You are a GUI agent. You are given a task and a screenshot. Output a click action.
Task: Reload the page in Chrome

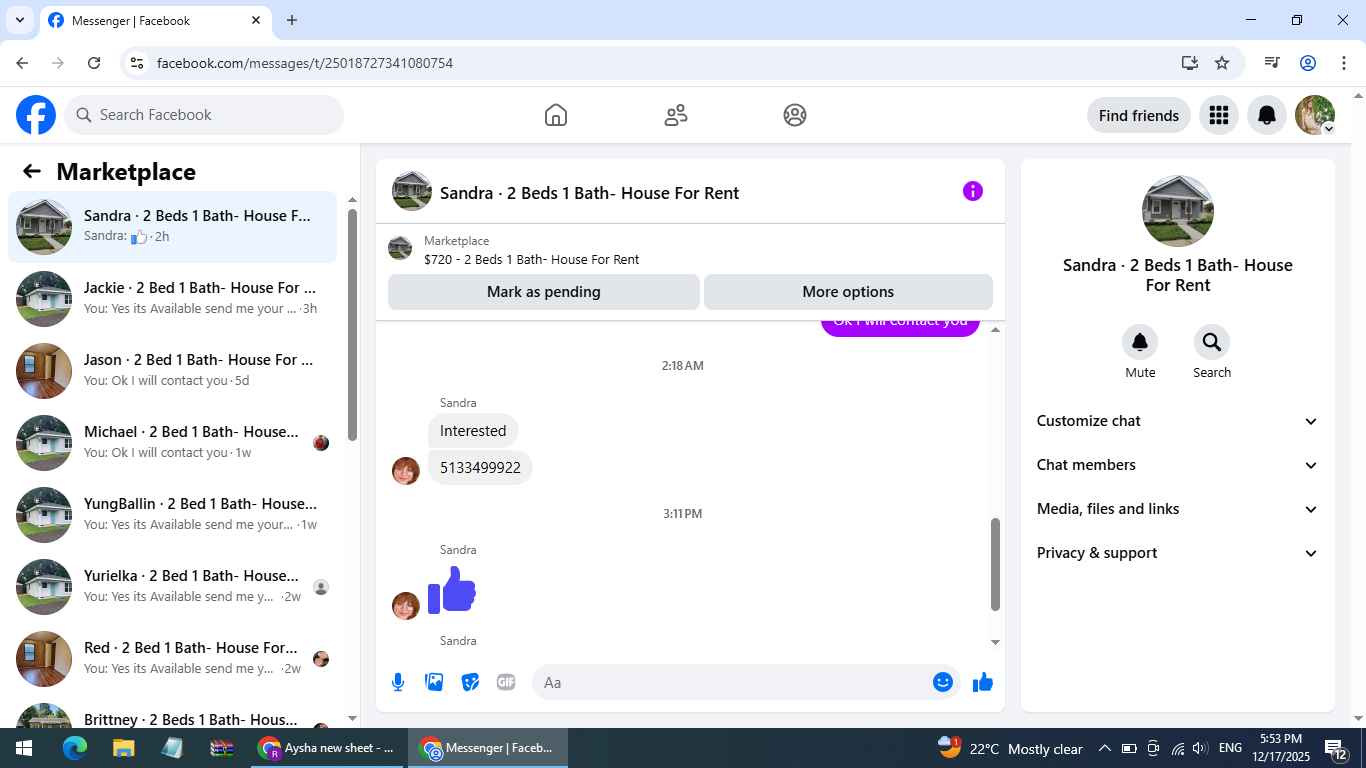94,63
